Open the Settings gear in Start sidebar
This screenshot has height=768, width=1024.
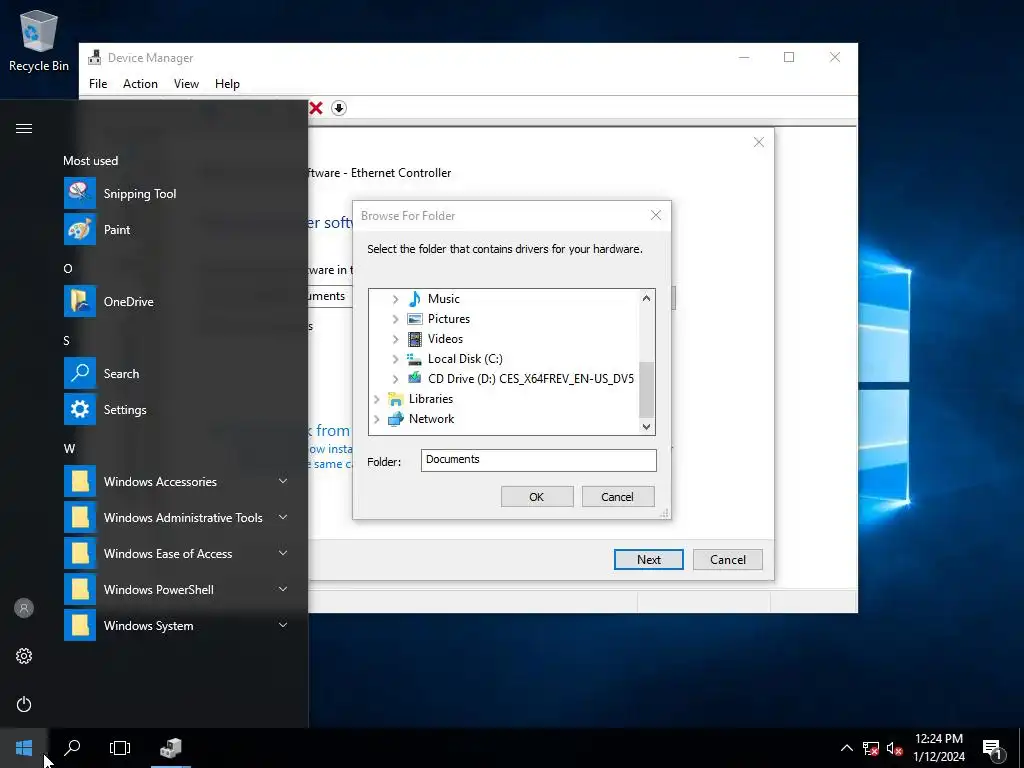pyautogui.click(x=24, y=656)
